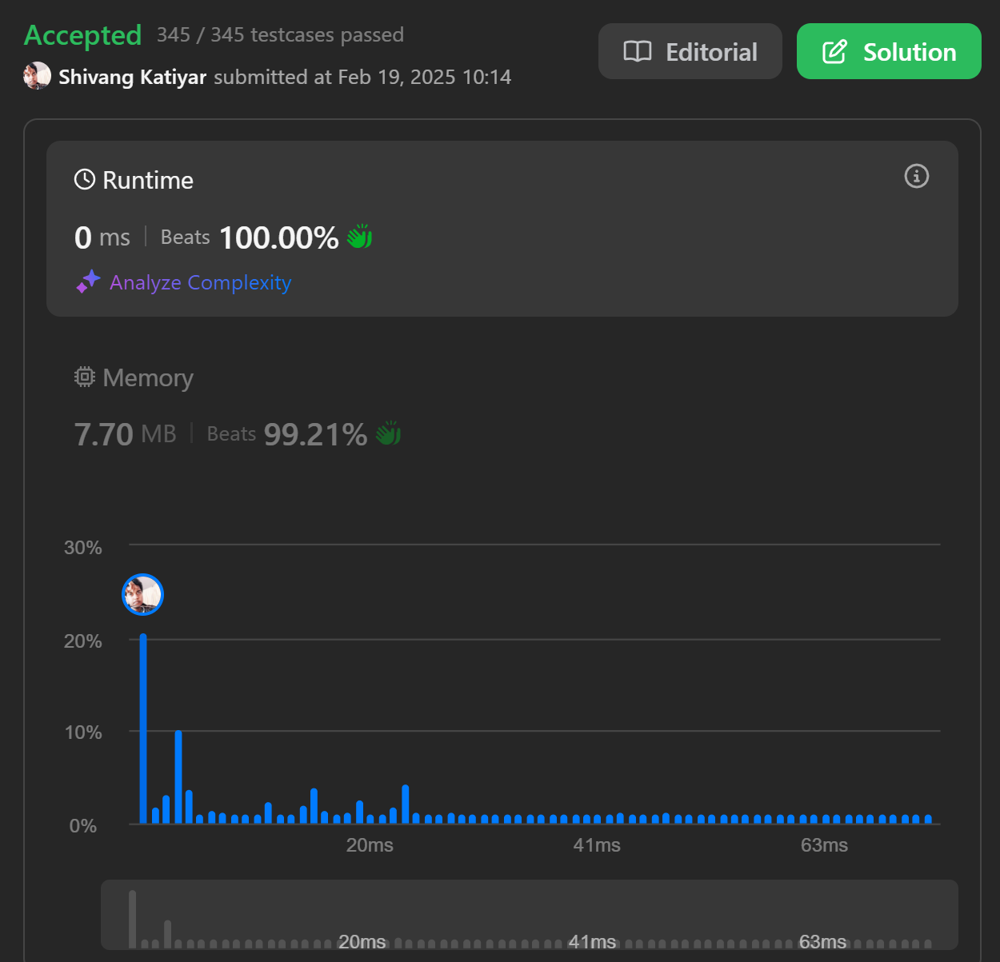Click the avatar marker above the runtime chart
The width and height of the screenshot is (1000, 962).
click(142, 594)
